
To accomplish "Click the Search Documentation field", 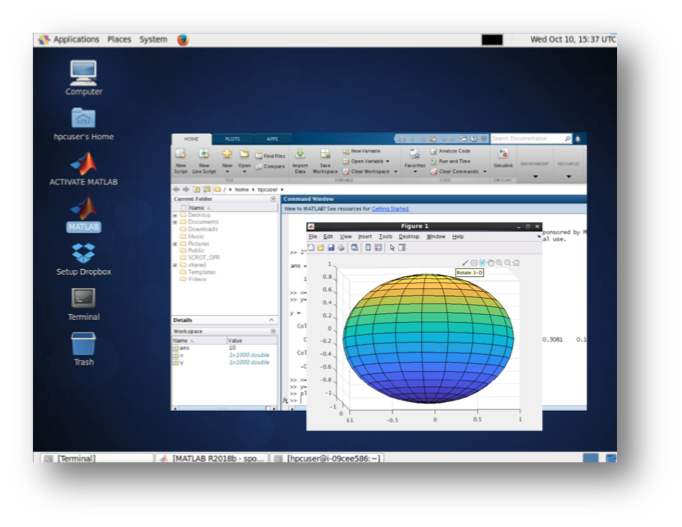I will point(531,138).
